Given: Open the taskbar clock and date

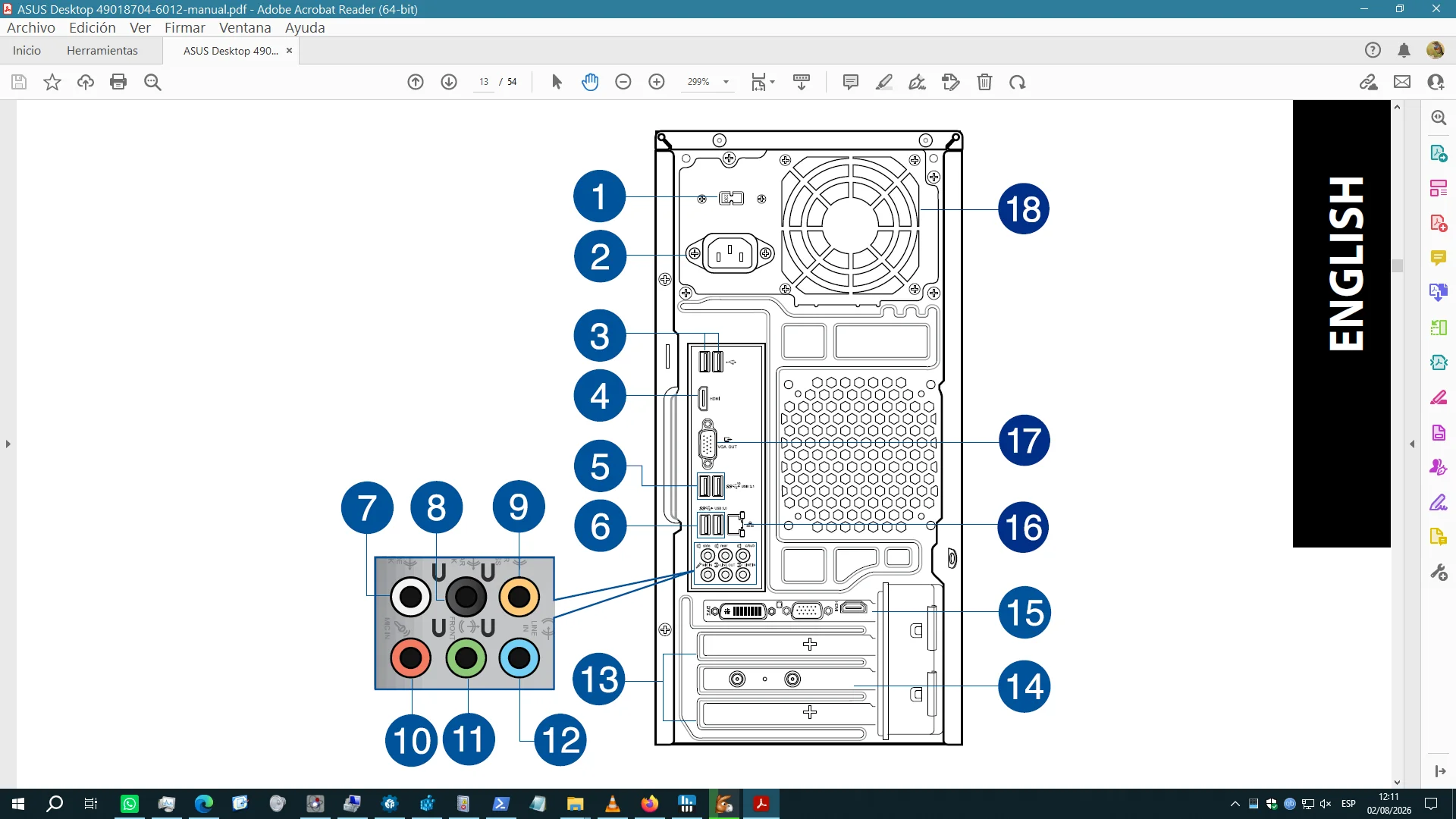Looking at the screenshot, I should pyautogui.click(x=1389, y=804).
